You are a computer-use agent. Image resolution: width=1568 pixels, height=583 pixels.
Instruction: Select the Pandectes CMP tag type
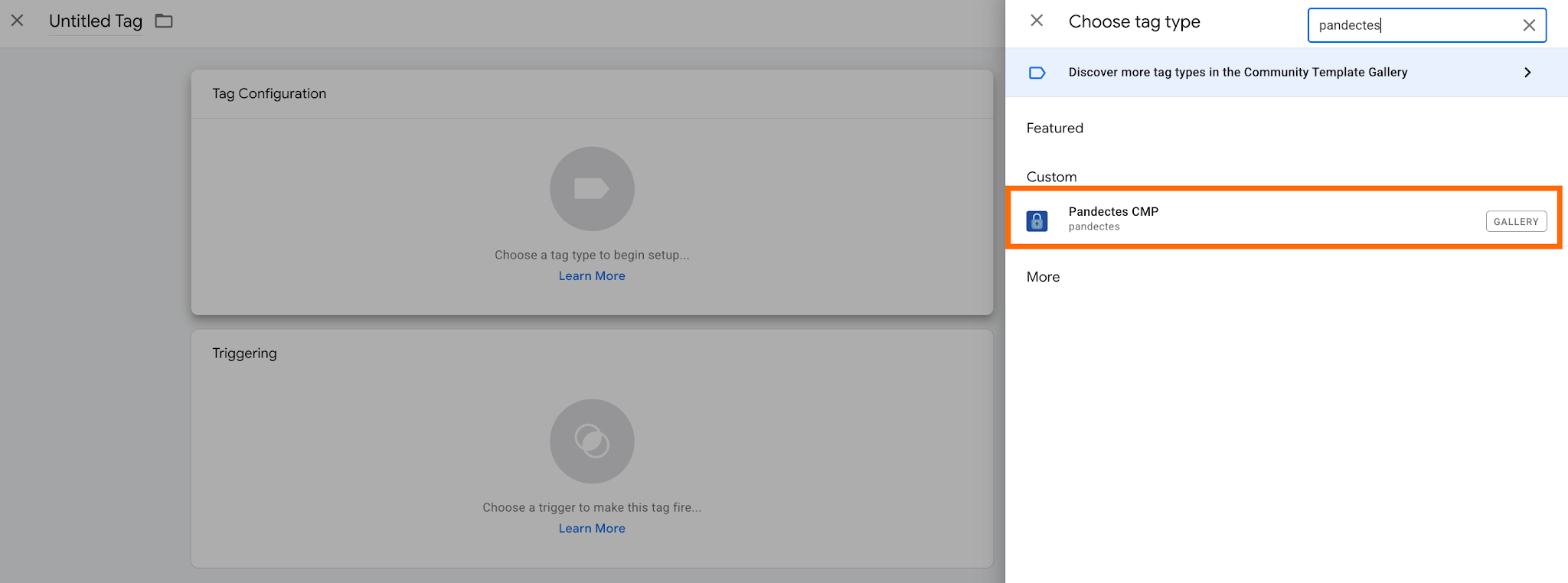click(x=1286, y=219)
